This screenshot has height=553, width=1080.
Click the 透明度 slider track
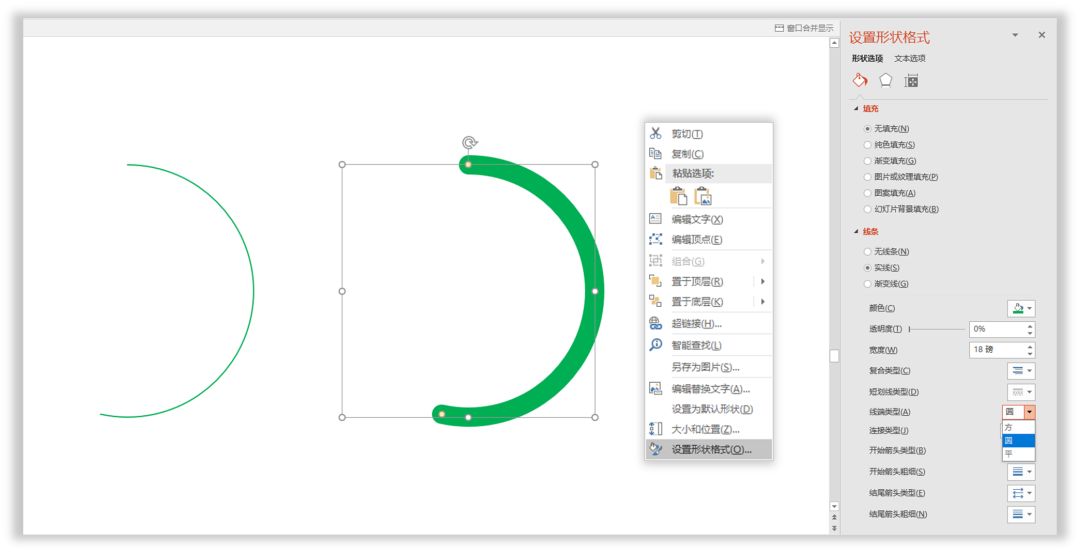937,329
